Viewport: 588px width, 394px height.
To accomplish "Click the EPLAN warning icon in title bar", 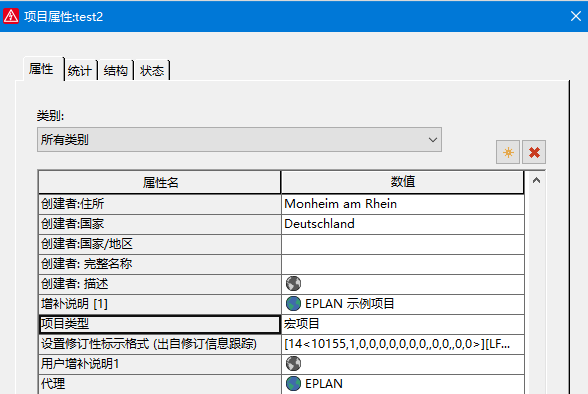I will click(11, 16).
